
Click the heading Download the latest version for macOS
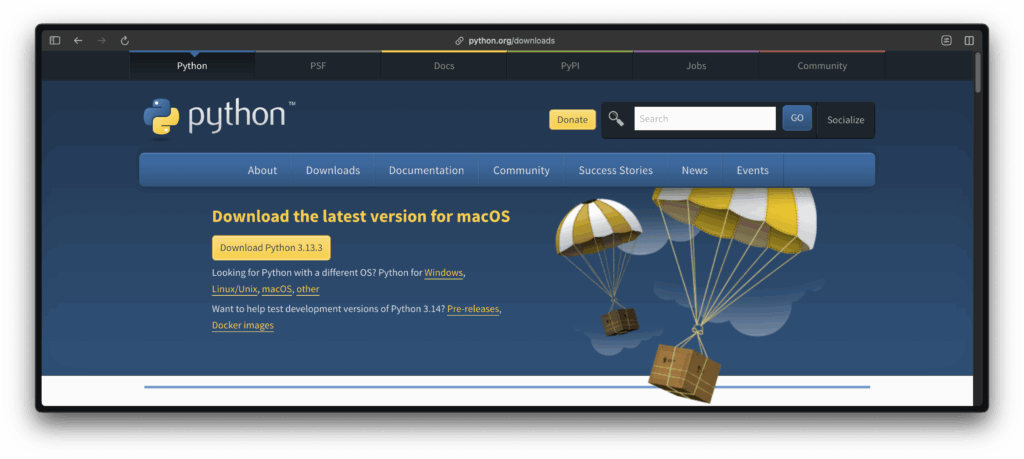click(x=361, y=217)
